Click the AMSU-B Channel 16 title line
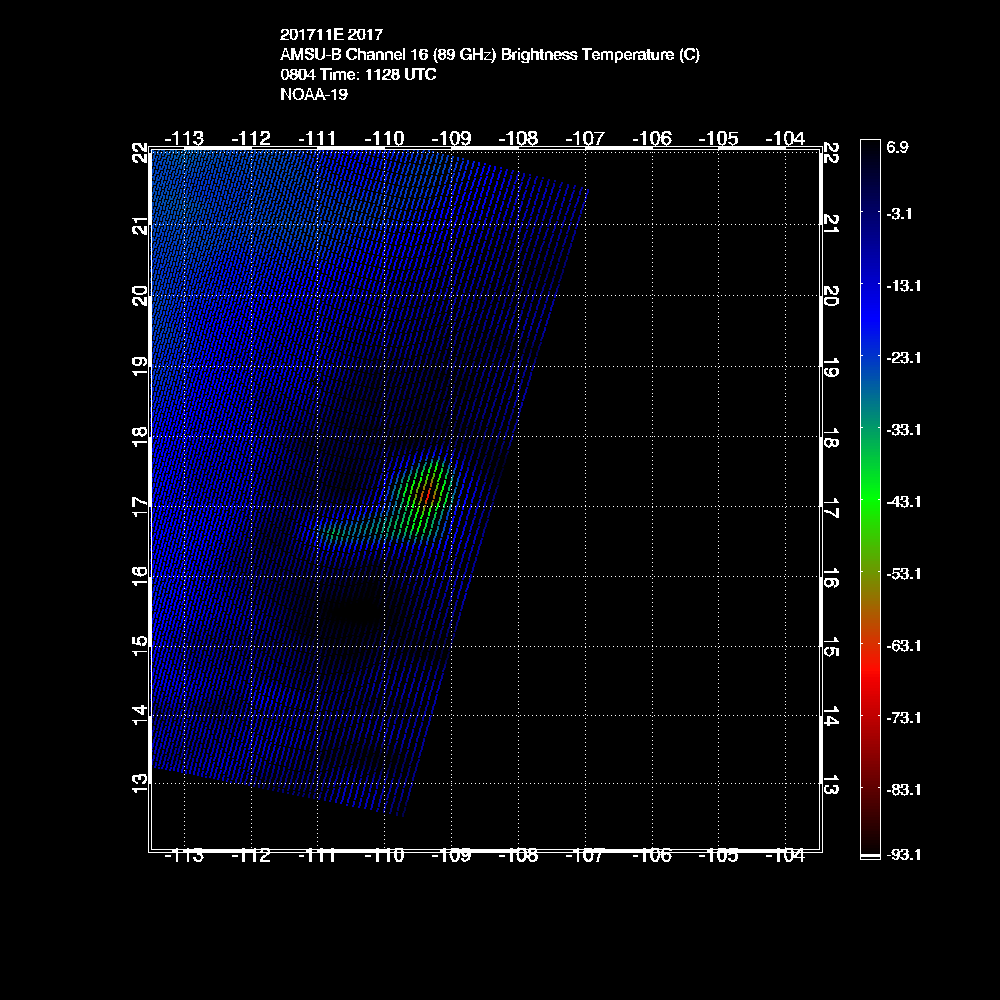Viewport: 1000px width, 1000px height. click(x=490, y=55)
